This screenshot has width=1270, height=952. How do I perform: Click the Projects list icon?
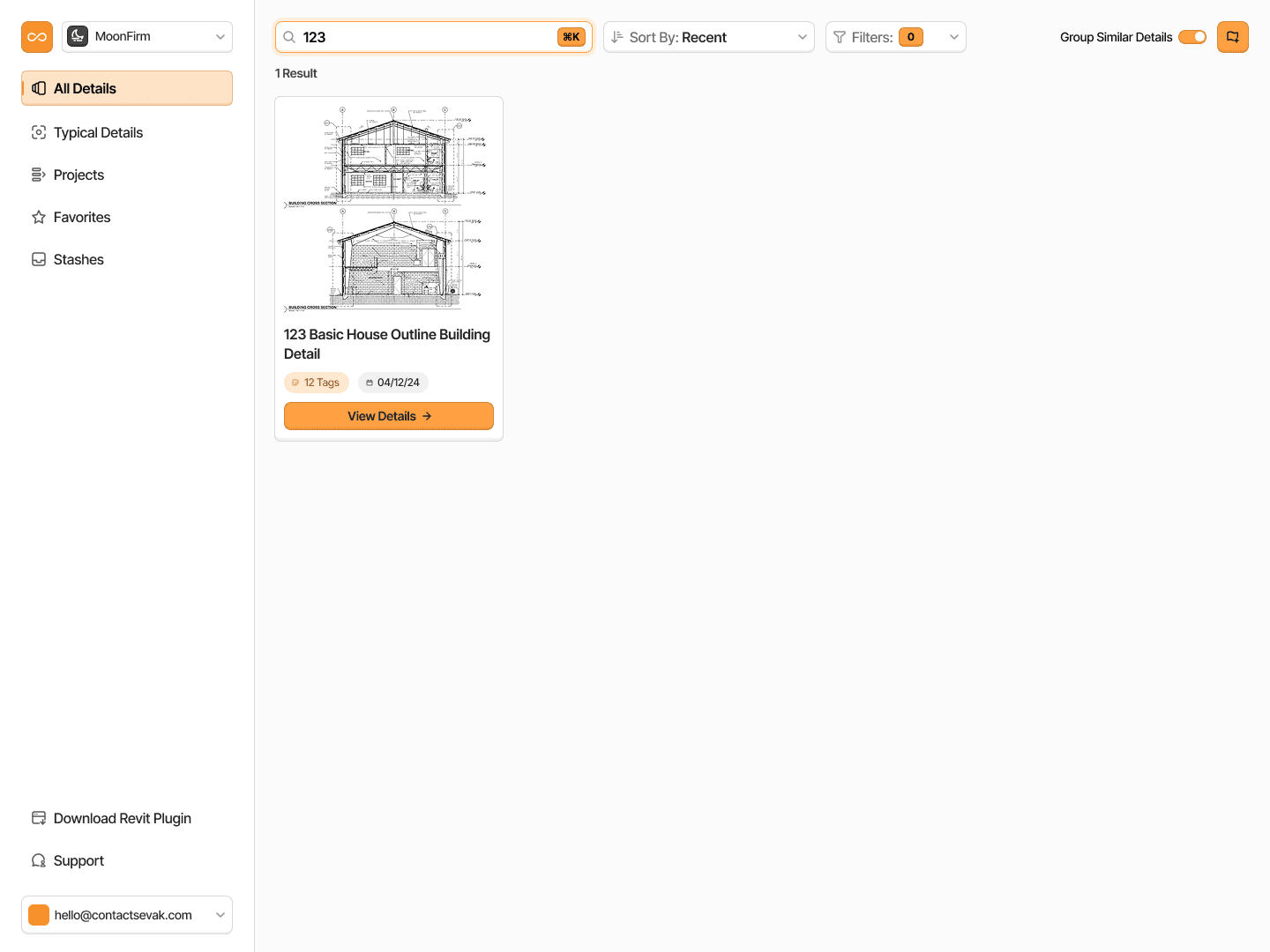tap(39, 175)
